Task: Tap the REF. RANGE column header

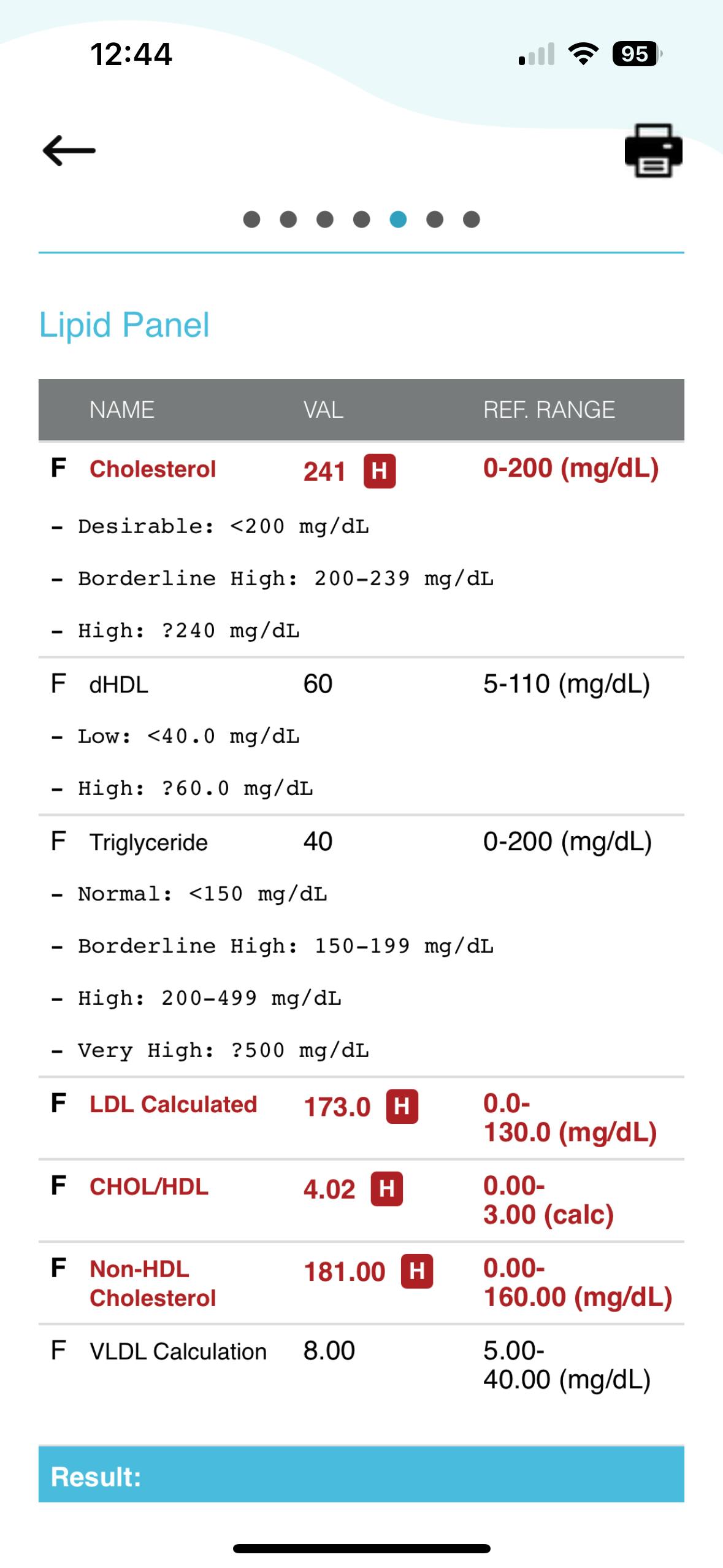Action: 549,410
